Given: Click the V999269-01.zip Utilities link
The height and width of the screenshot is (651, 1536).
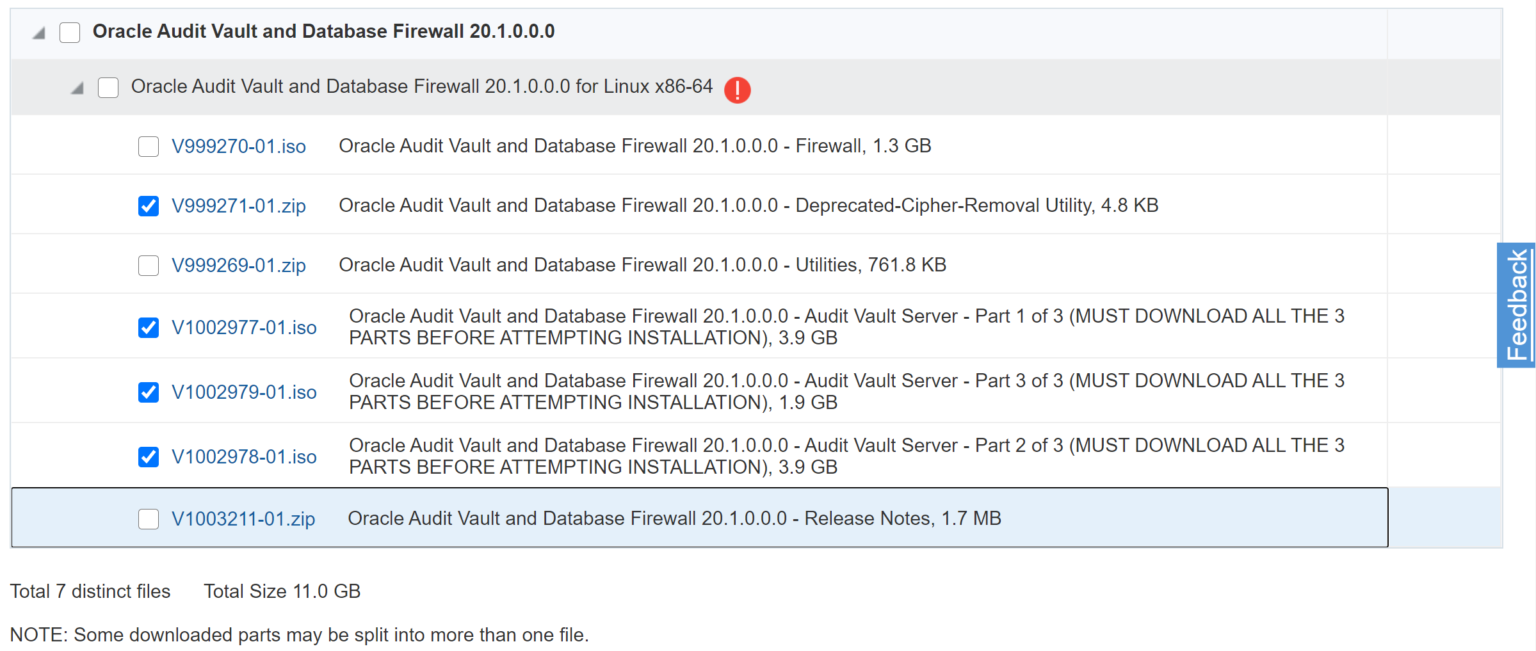Looking at the screenshot, I should pos(239,265).
